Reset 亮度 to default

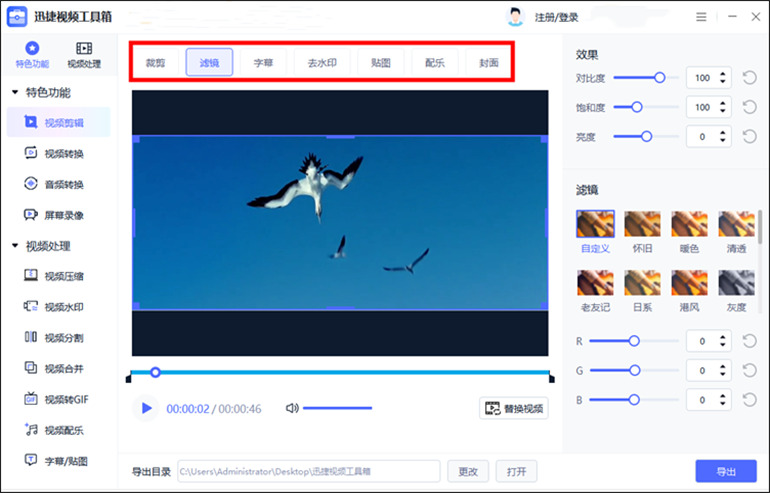[749, 137]
